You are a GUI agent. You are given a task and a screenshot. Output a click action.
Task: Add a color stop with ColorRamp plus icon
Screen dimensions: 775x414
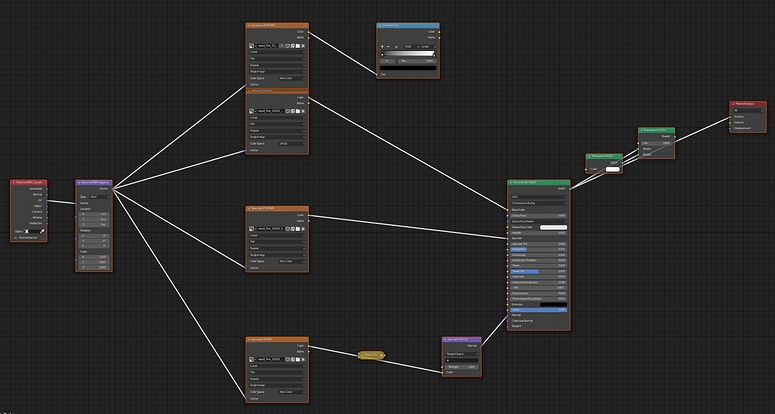coord(382,46)
